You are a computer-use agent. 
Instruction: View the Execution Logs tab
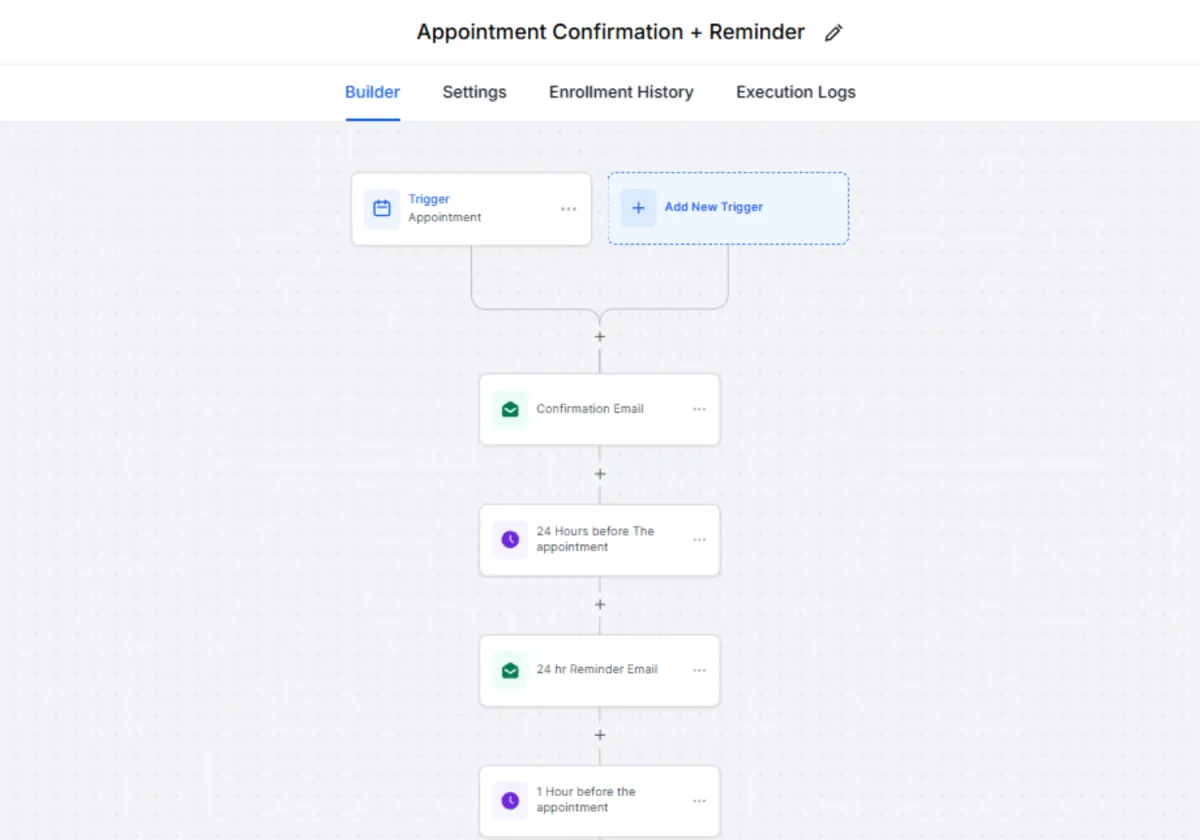coord(796,92)
